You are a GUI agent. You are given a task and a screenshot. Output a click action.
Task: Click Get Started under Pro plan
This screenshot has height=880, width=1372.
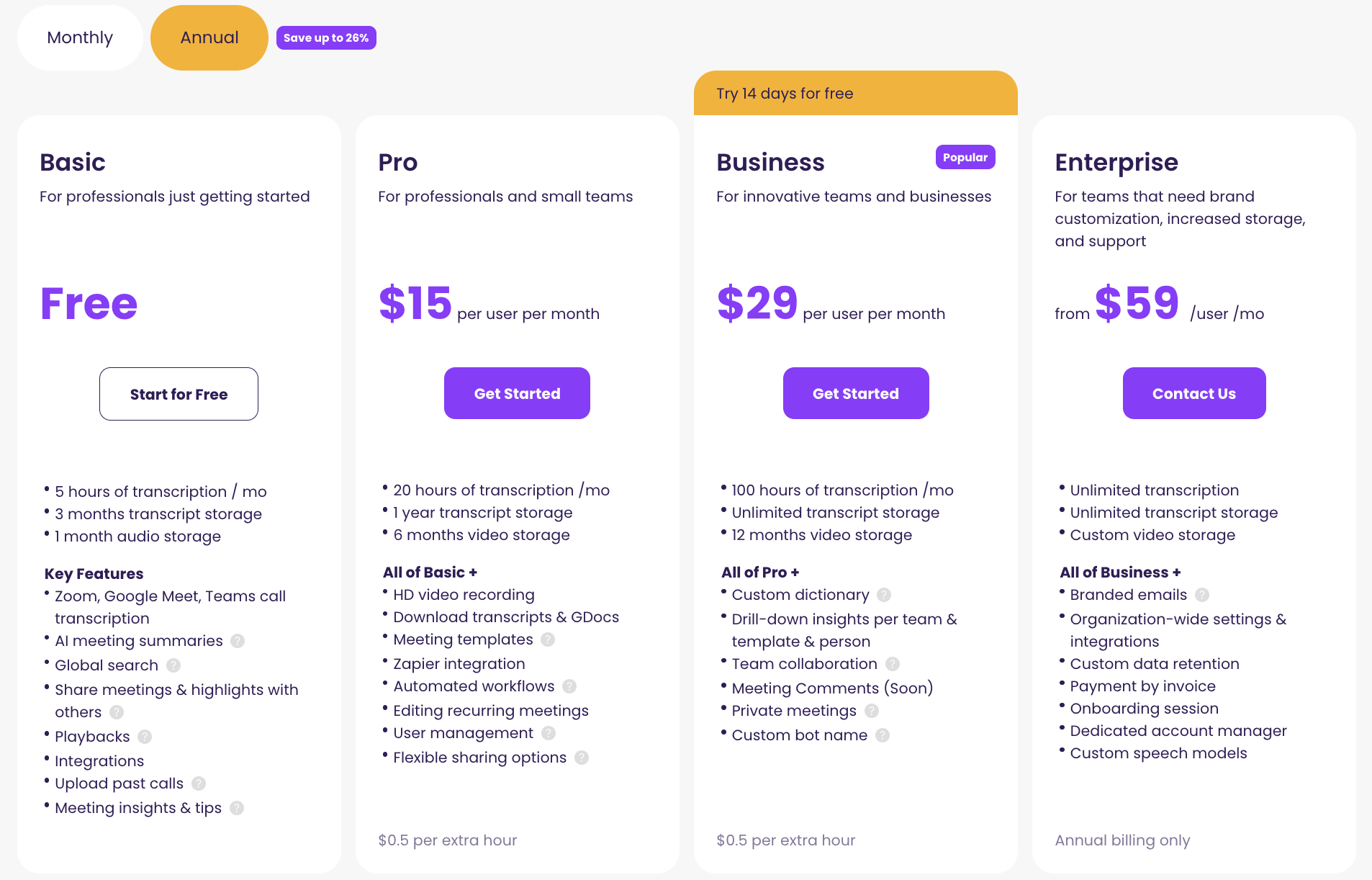517,393
